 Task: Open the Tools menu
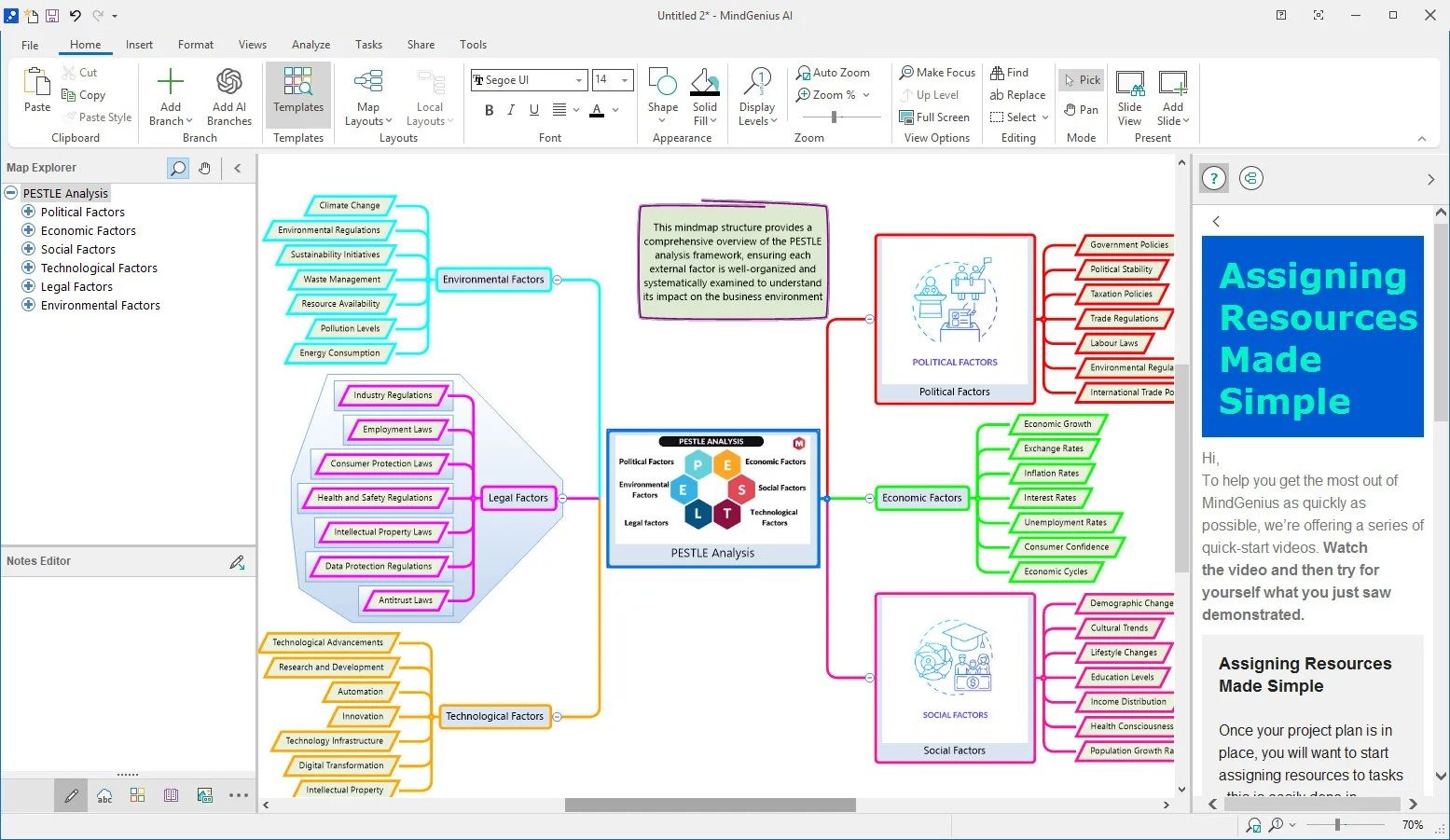point(473,44)
